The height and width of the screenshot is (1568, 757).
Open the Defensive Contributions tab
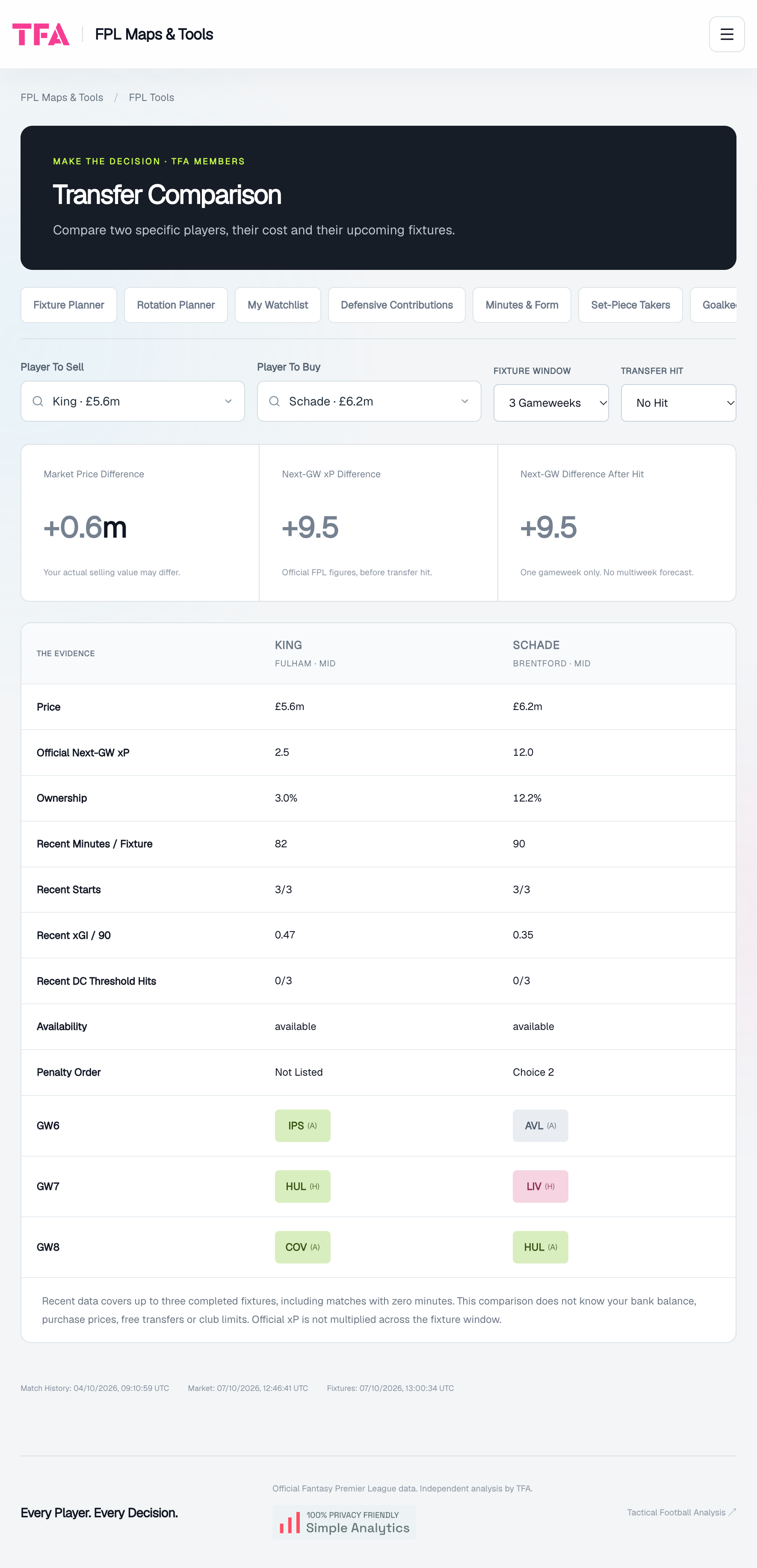(x=397, y=305)
